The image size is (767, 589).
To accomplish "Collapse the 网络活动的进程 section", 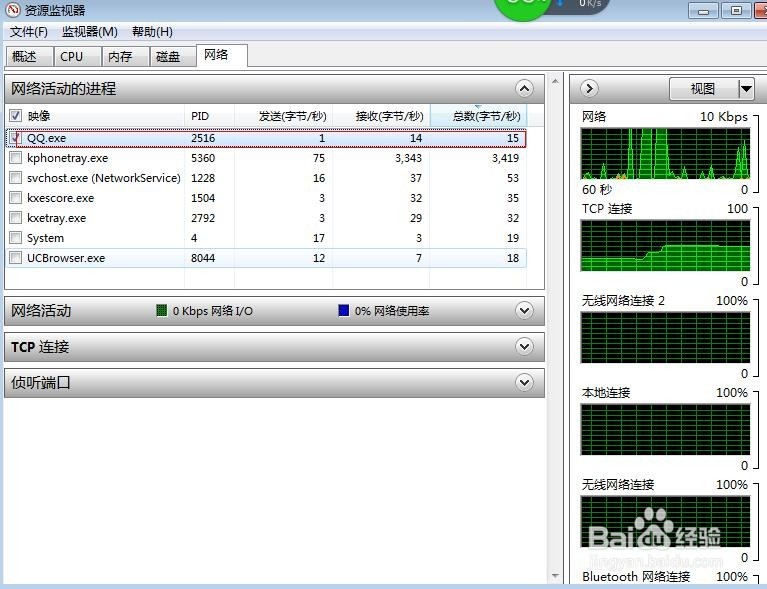I will (x=524, y=89).
